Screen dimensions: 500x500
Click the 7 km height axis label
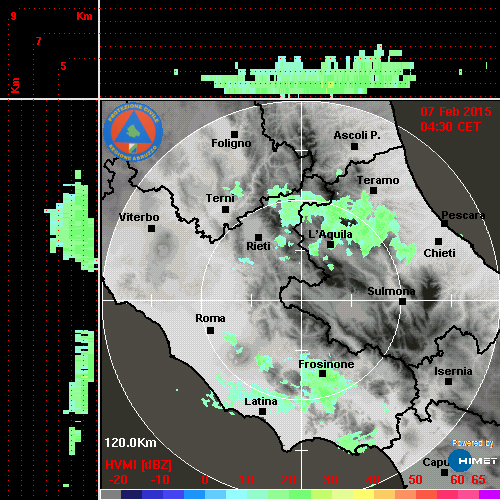[x=39, y=41]
